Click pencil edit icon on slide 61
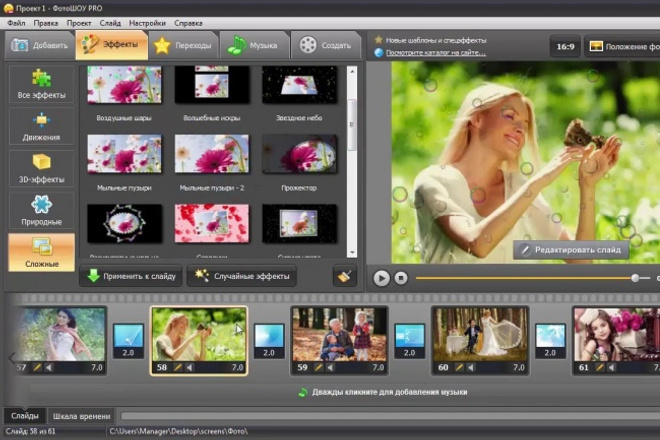The height and width of the screenshot is (440, 660). 600,368
